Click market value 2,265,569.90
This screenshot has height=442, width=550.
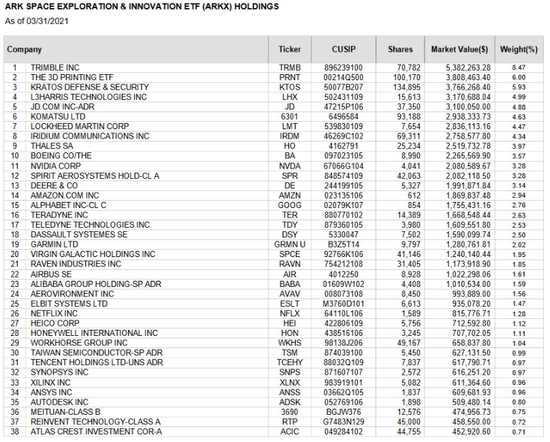click(x=468, y=156)
